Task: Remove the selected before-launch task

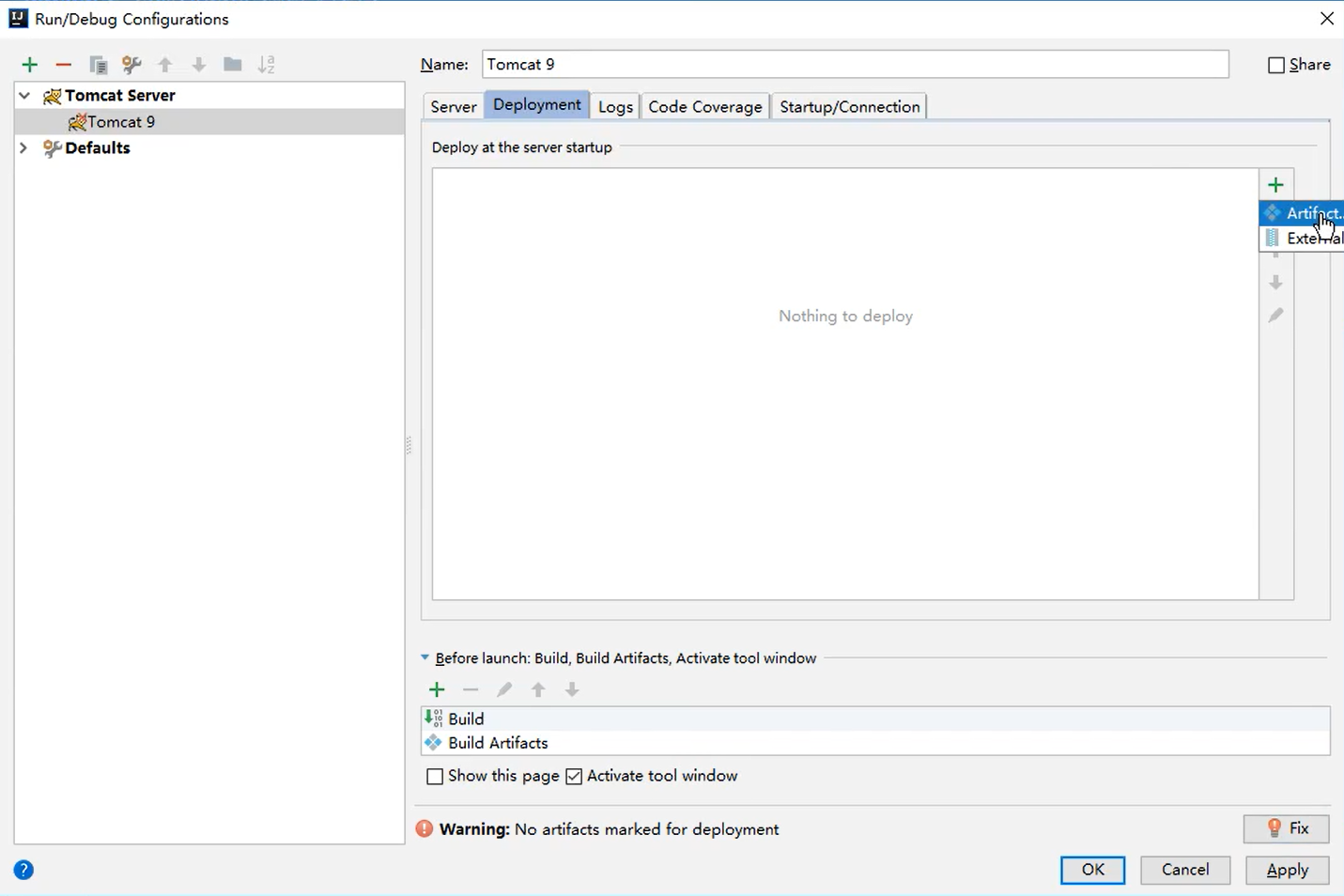Action: pos(471,690)
